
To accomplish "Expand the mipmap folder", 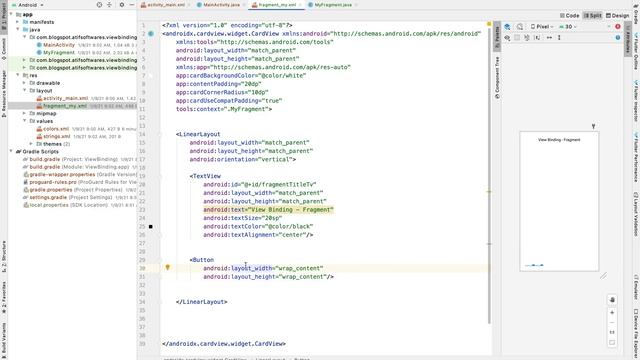I will pyautogui.click(x=24, y=113).
